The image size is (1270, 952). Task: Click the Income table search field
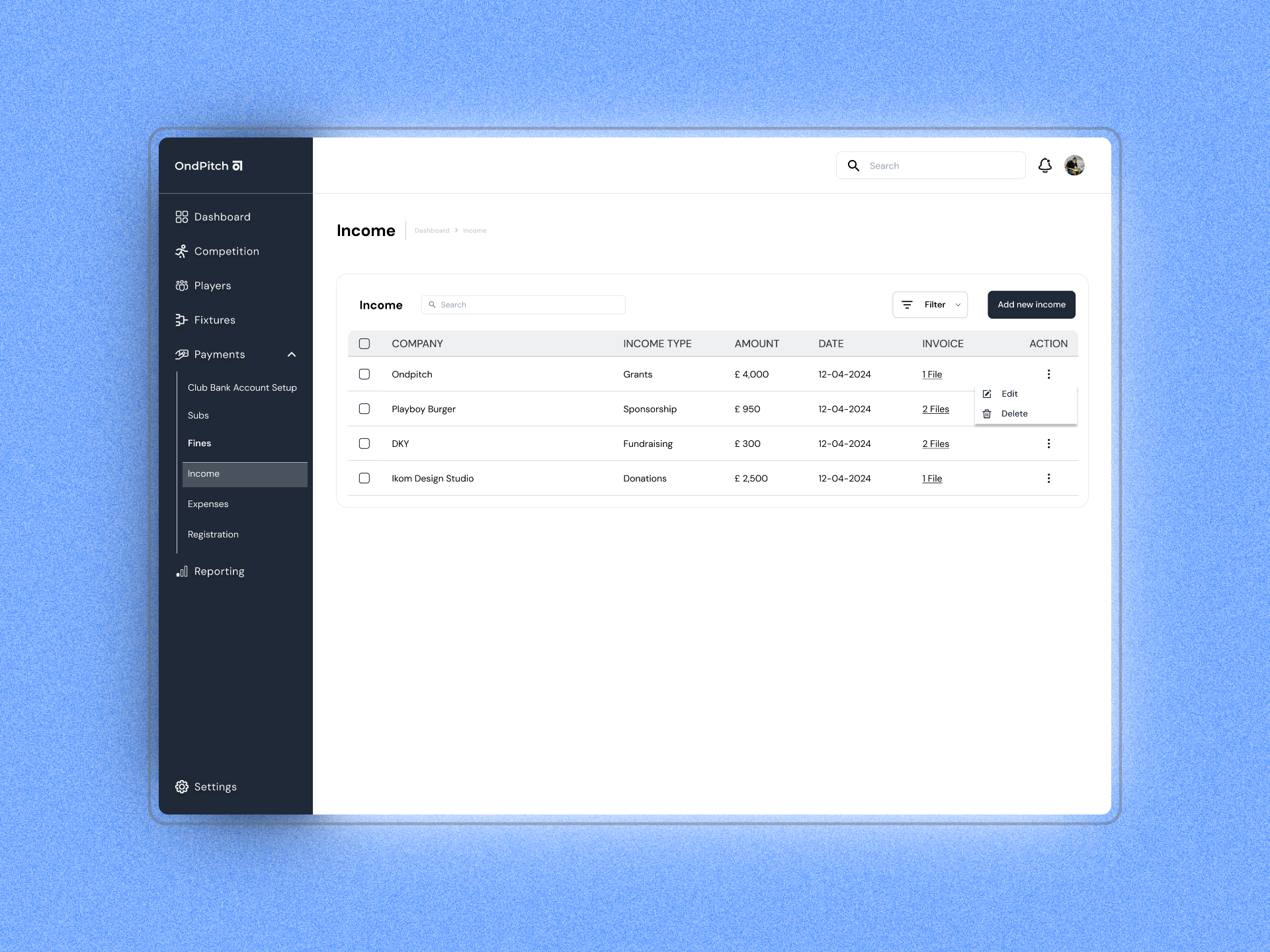coord(523,305)
